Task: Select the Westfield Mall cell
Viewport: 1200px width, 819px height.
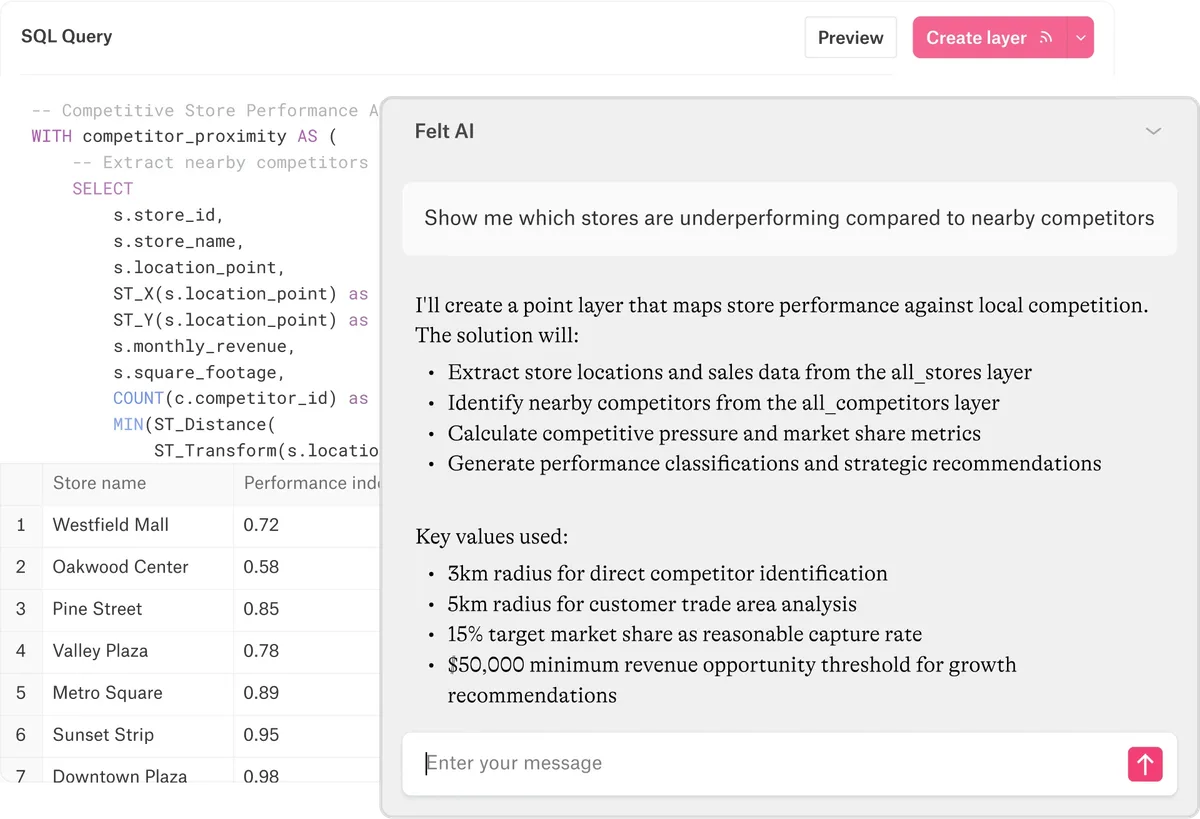Action: click(x=138, y=525)
